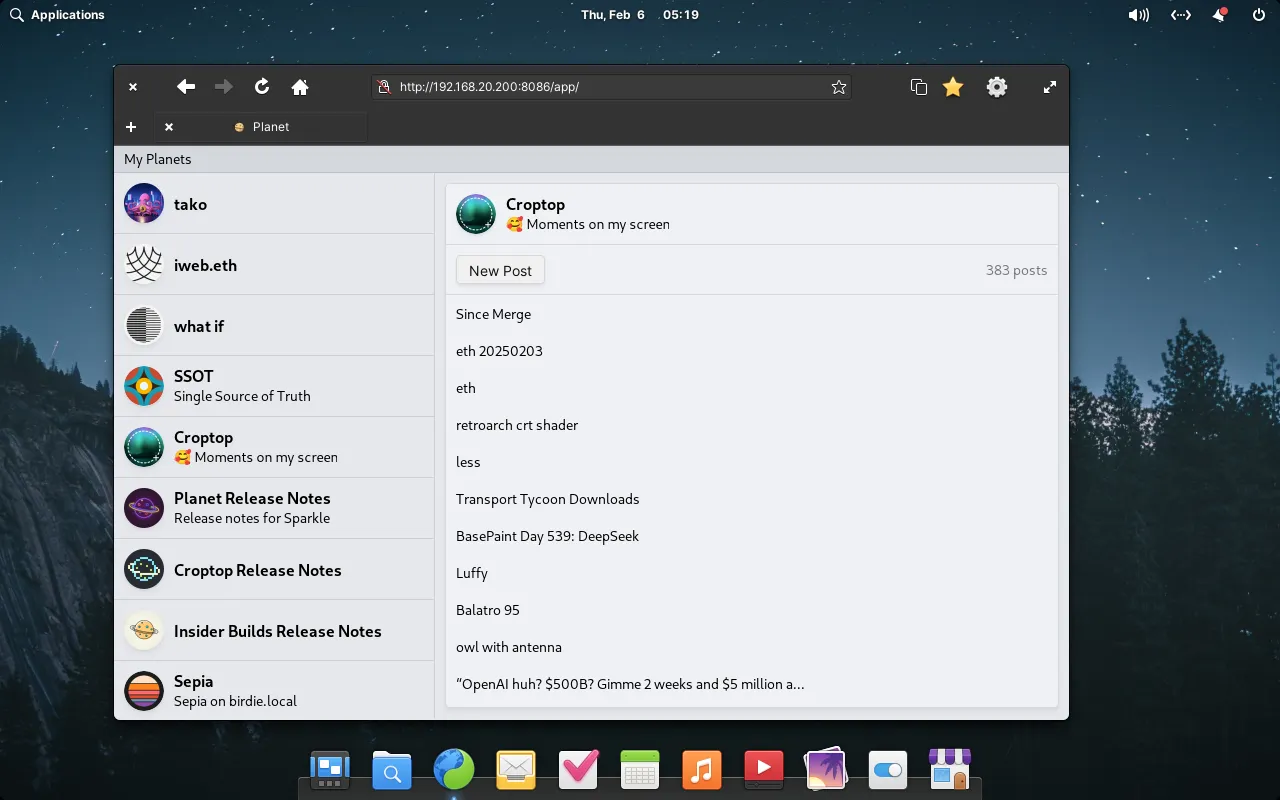The width and height of the screenshot is (1280, 800).
Task: Open the sound volume indicator
Action: [1138, 15]
